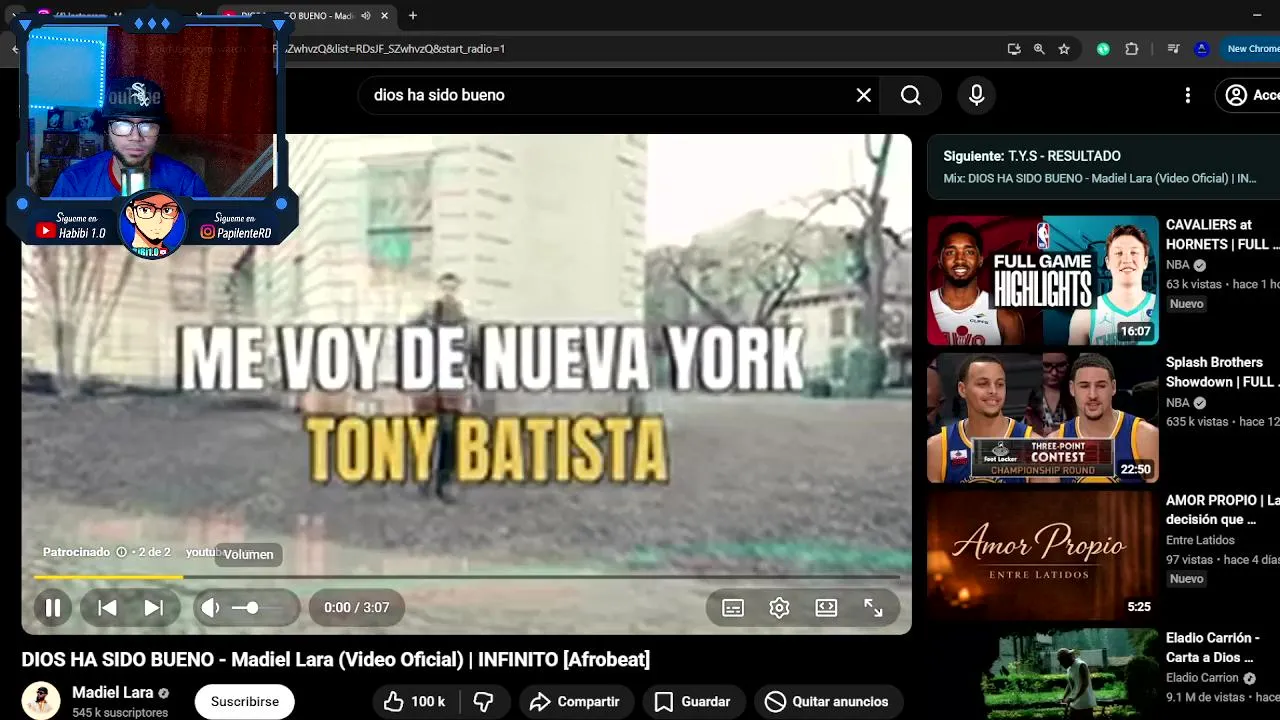The width and height of the screenshot is (1280, 720).
Task: Share the video with Compartir
Action: 574,701
